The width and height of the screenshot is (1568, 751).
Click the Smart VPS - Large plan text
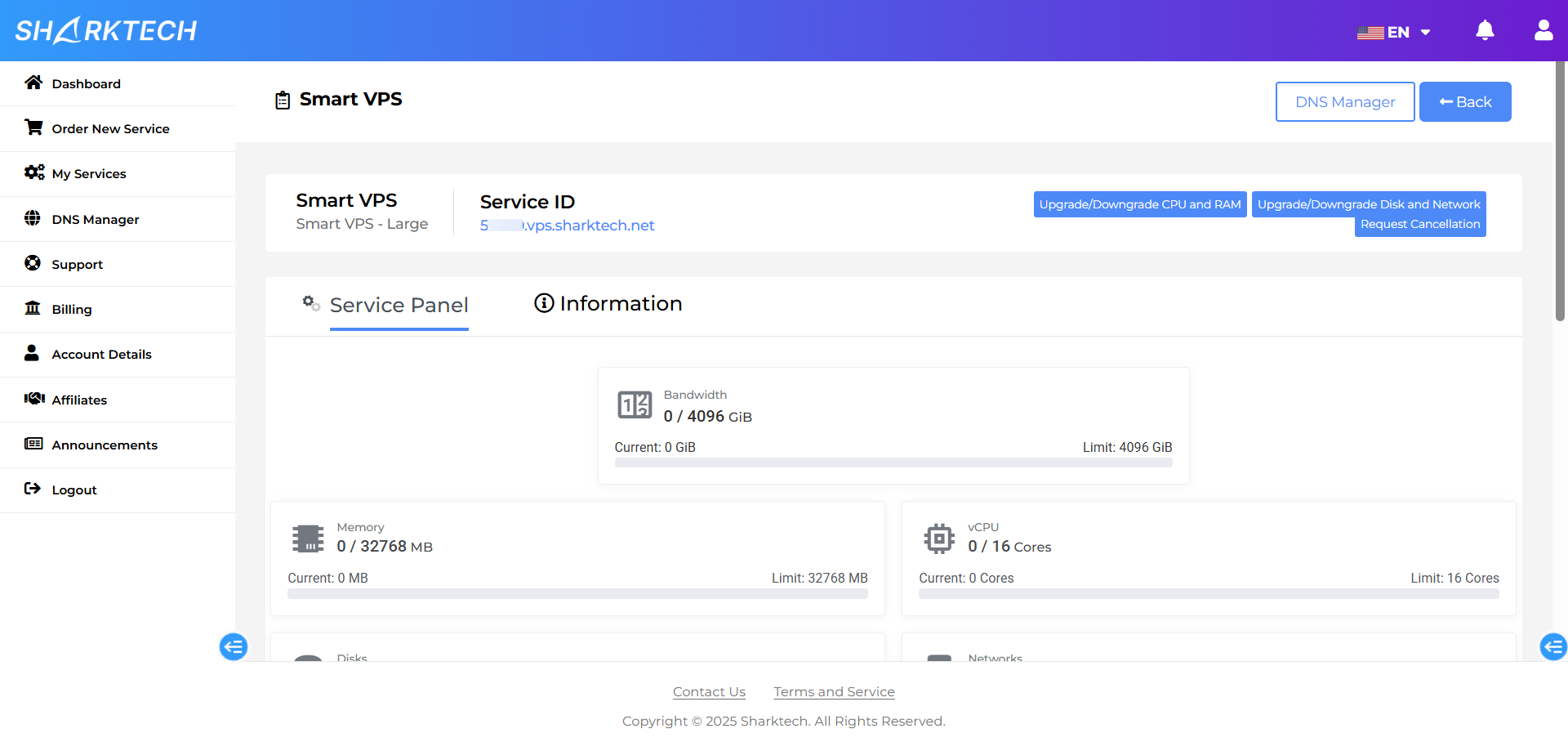(x=362, y=224)
